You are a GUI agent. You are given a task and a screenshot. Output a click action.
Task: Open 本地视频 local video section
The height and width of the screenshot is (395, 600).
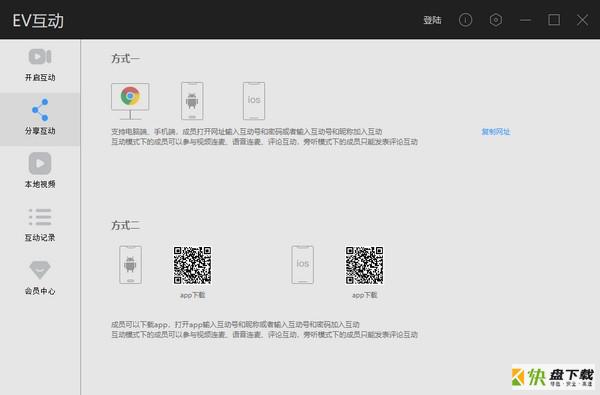pyautogui.click(x=40, y=171)
